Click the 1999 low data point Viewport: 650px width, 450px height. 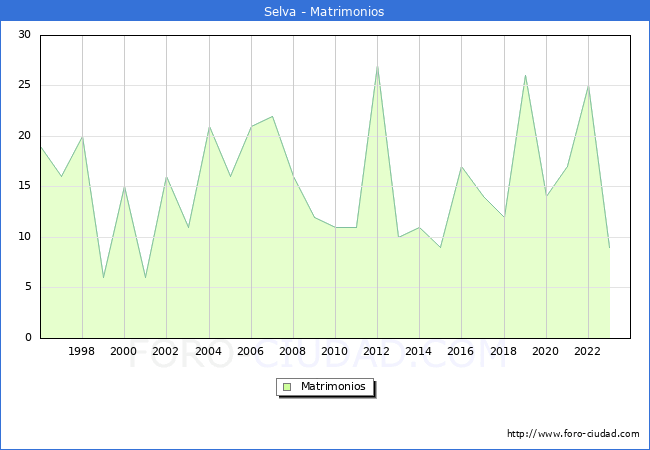tap(103, 277)
